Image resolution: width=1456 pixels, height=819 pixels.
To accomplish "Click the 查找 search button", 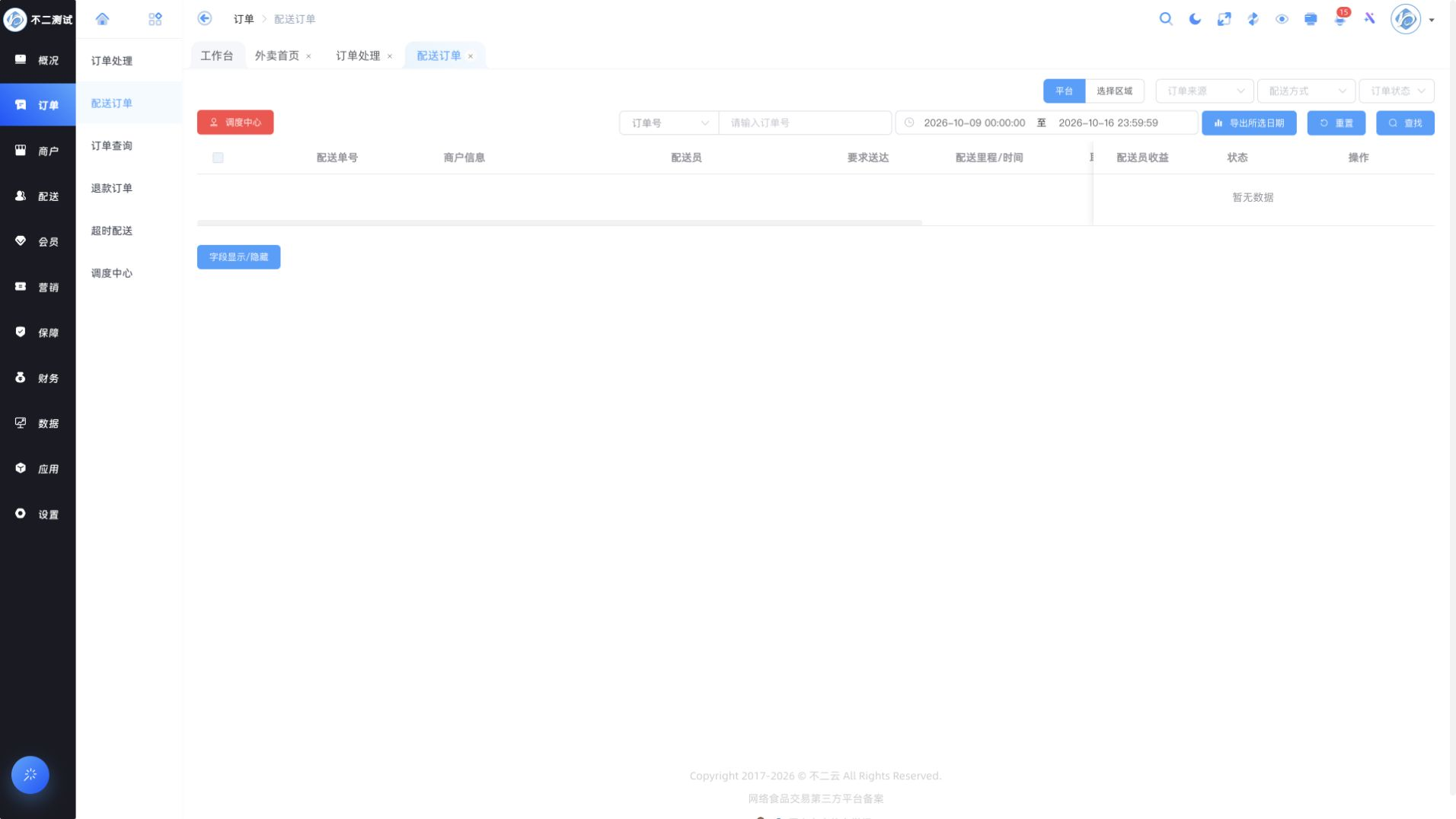I will click(x=1405, y=123).
